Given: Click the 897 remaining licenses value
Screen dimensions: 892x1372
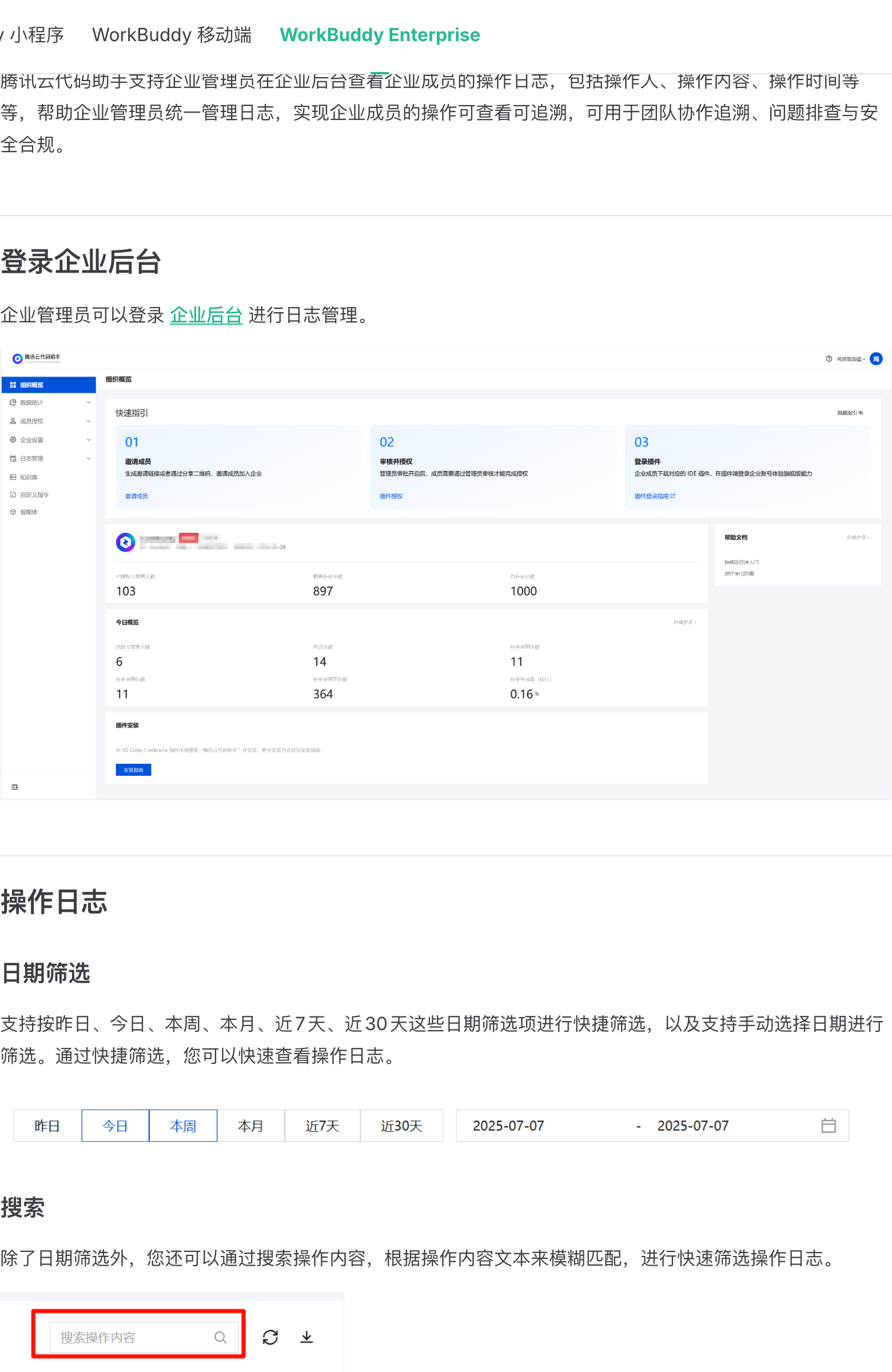Looking at the screenshot, I should [x=323, y=591].
